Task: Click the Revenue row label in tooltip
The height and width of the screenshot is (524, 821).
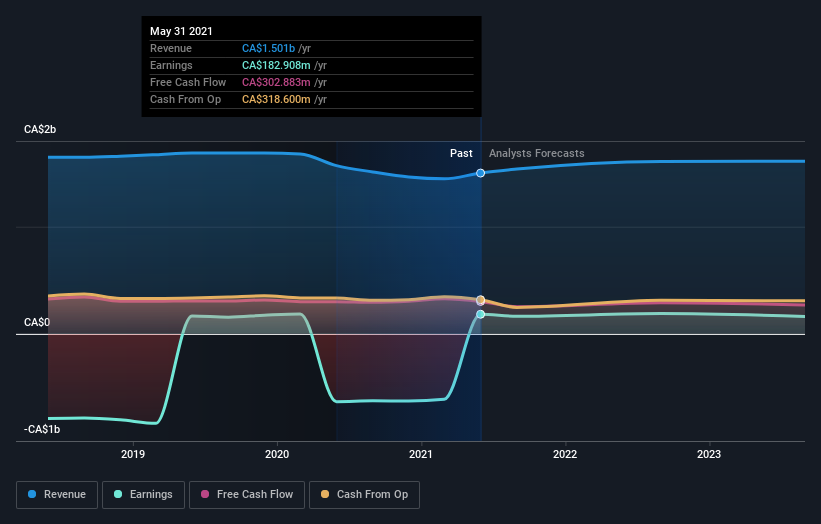Action: pos(171,48)
